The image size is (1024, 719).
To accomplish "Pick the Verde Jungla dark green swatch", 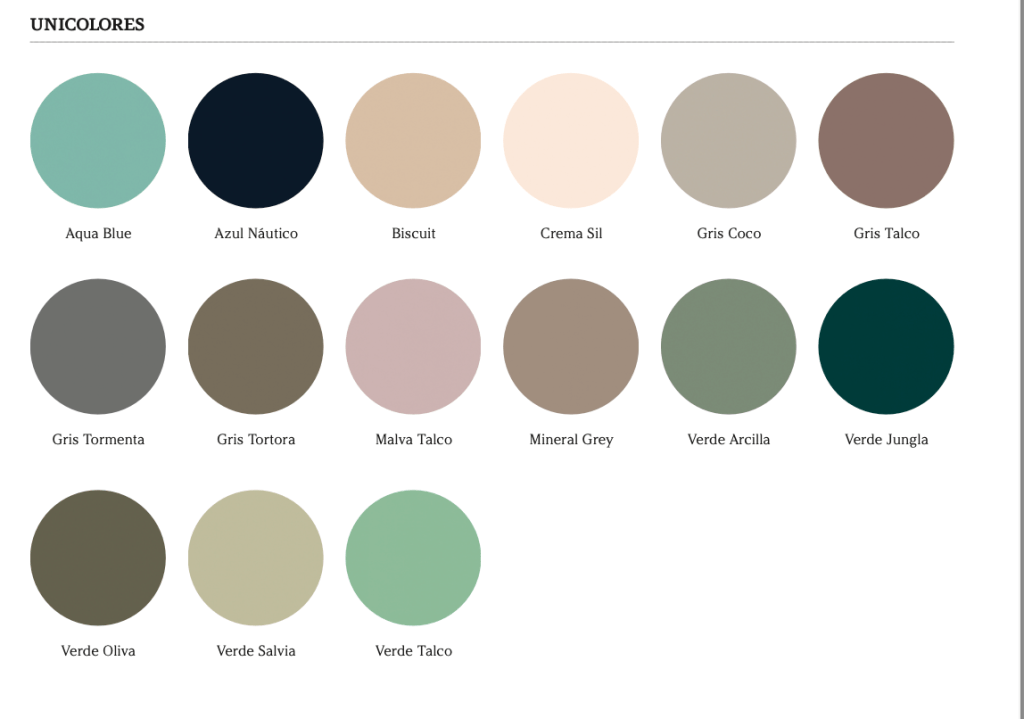I will [x=886, y=346].
